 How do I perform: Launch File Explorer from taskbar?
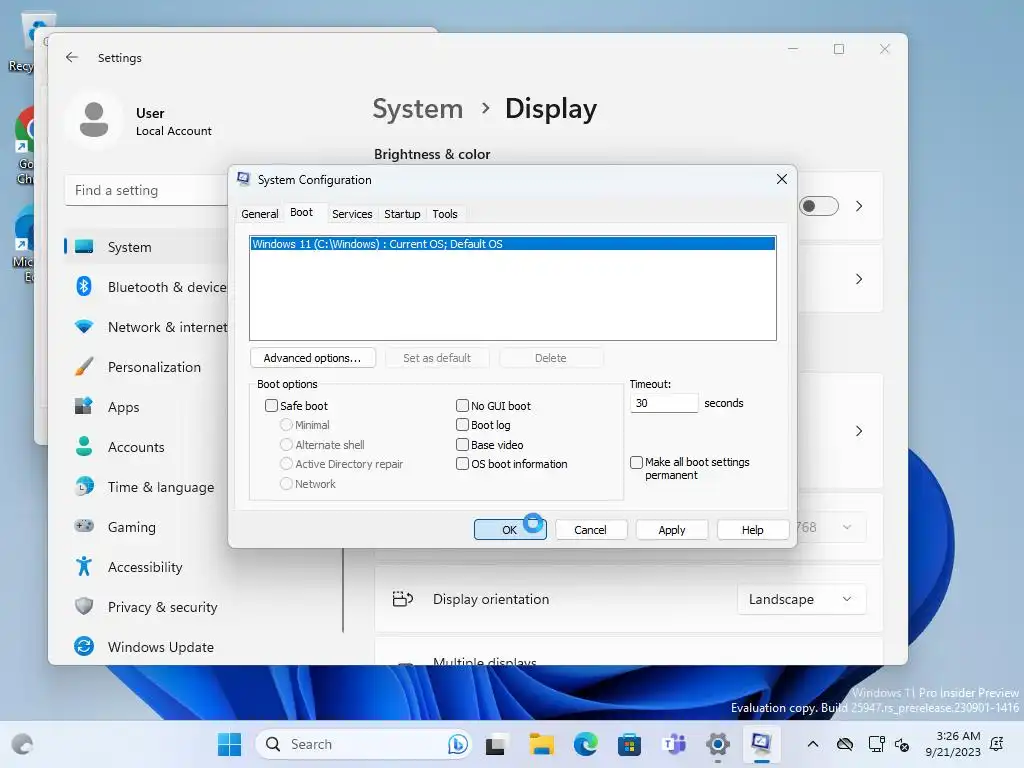(541, 744)
